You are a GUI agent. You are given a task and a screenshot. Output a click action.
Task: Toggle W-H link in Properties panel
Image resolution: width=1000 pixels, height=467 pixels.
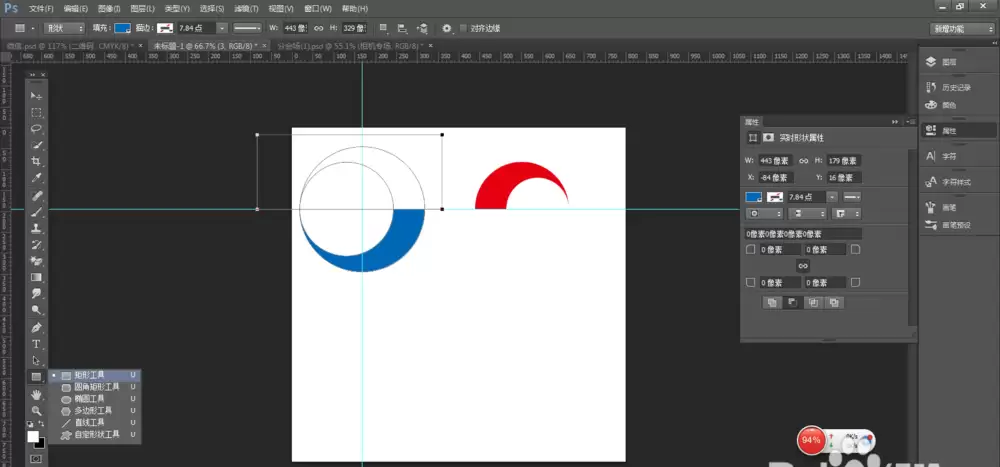pos(804,161)
